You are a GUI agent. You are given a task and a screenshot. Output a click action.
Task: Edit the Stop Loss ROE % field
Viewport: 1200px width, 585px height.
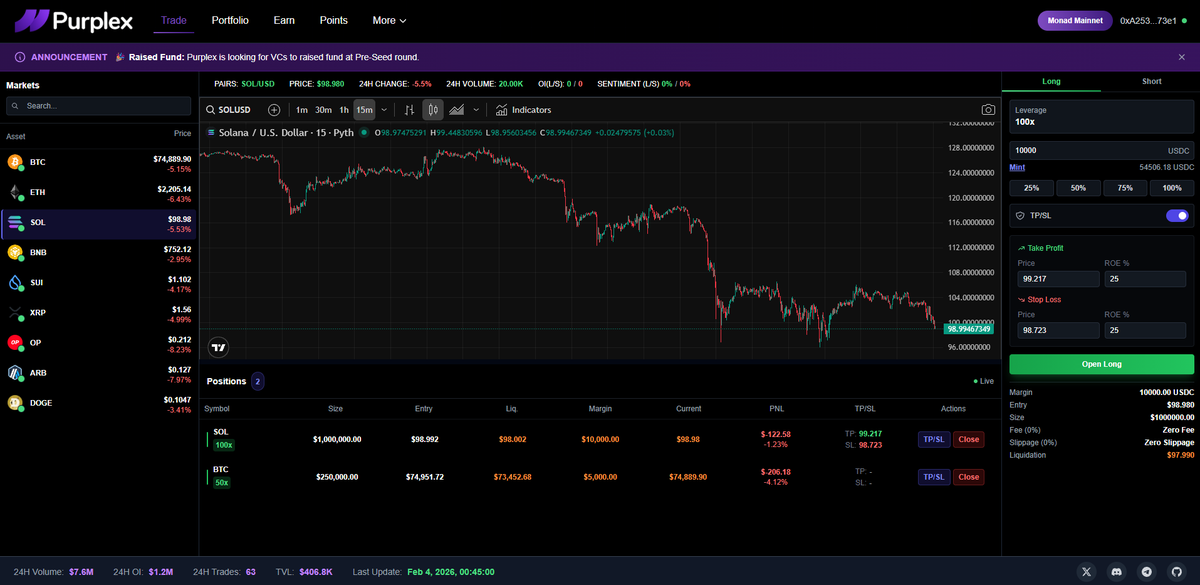(x=1145, y=330)
